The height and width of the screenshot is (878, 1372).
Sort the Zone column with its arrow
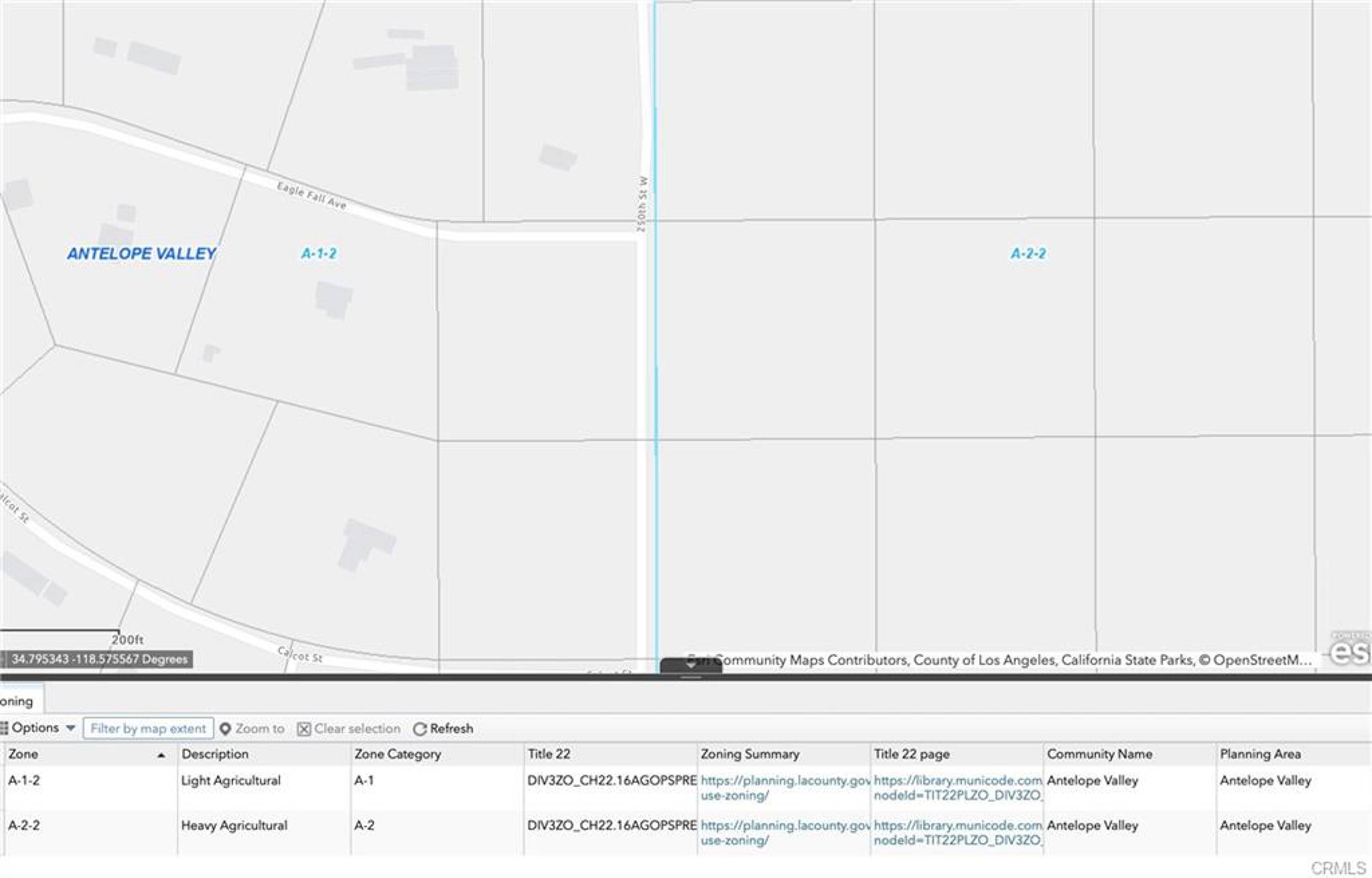coord(161,755)
